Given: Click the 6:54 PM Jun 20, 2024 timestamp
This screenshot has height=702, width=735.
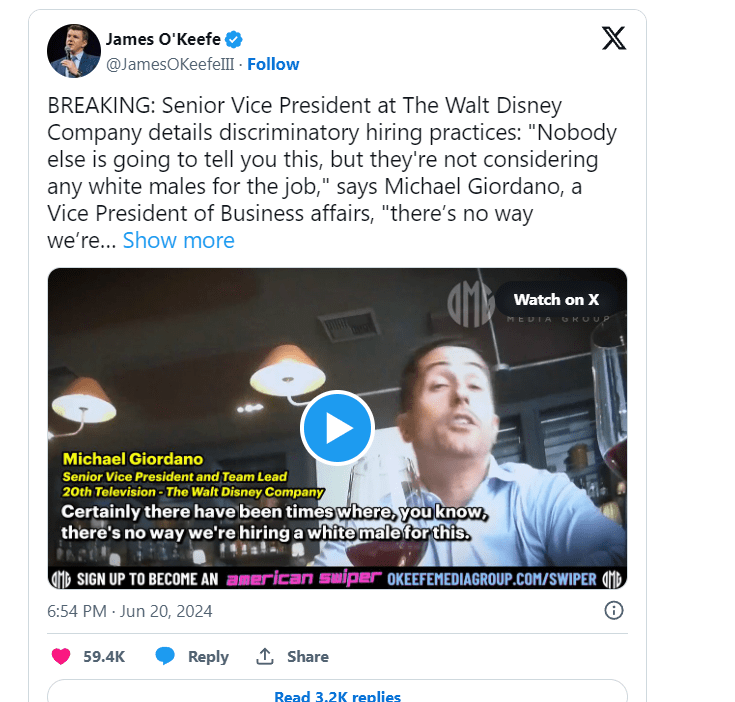Looking at the screenshot, I should tap(130, 610).
